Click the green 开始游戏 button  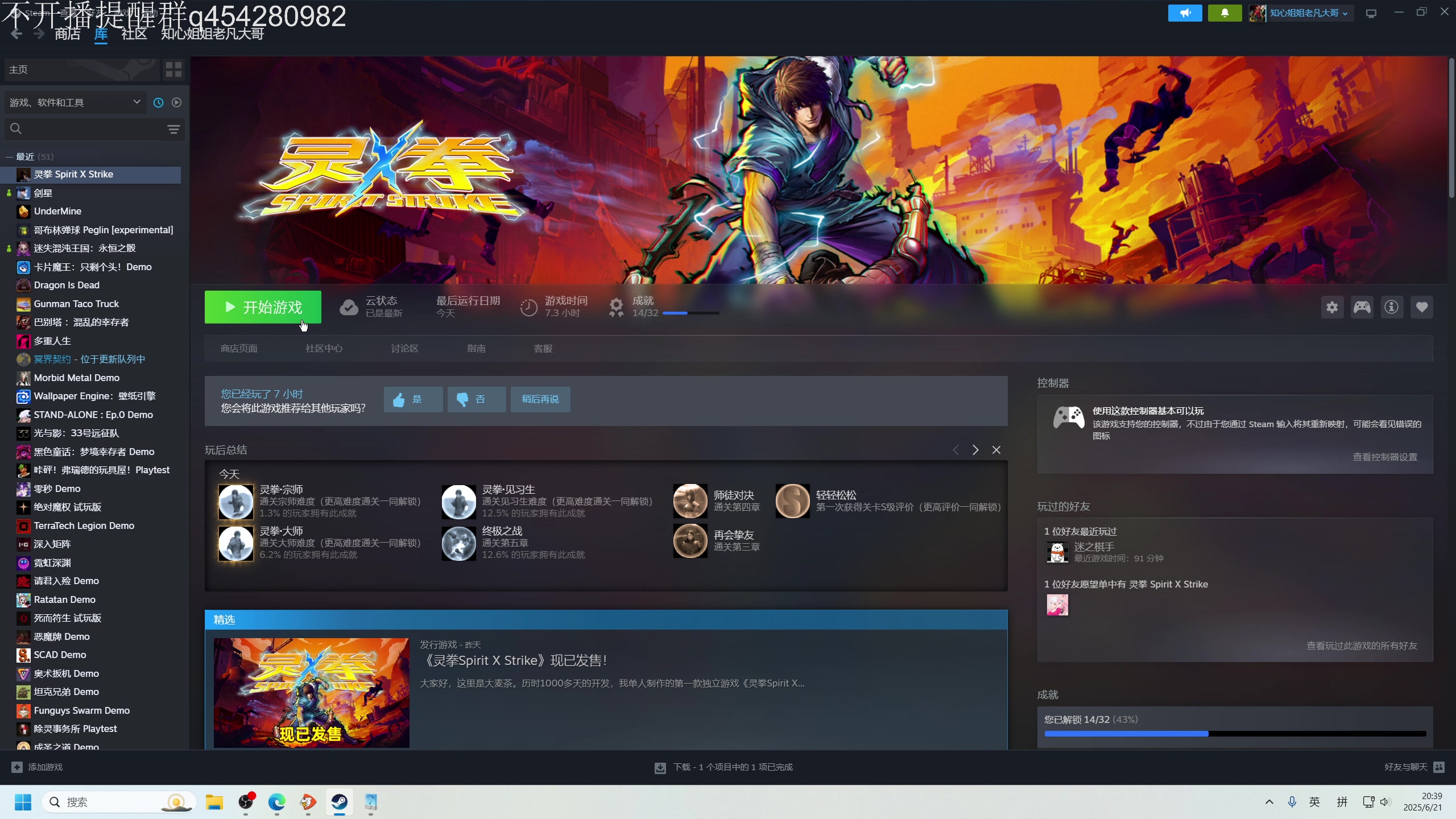click(263, 307)
